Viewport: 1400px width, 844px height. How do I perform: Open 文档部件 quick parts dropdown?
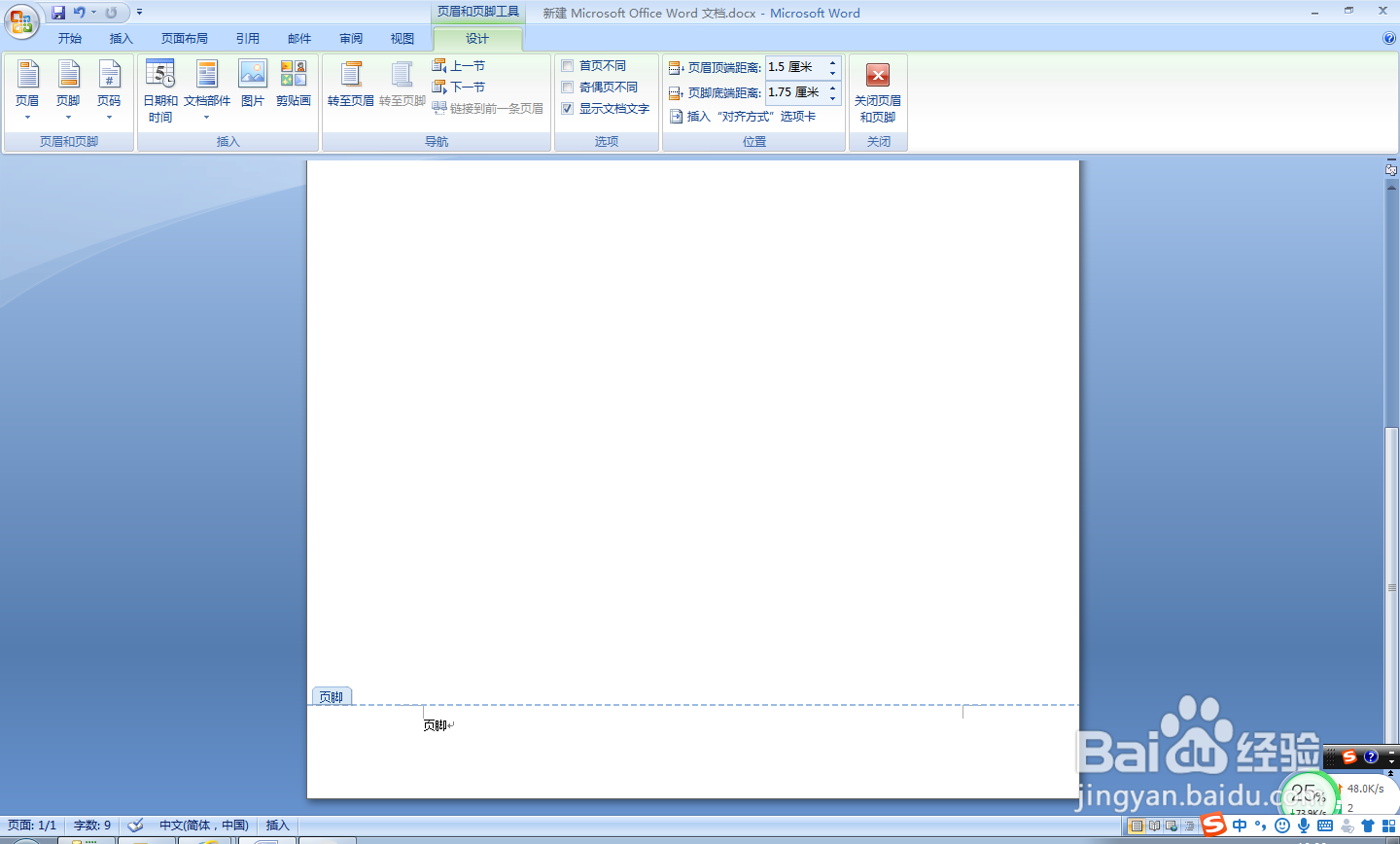(x=207, y=91)
